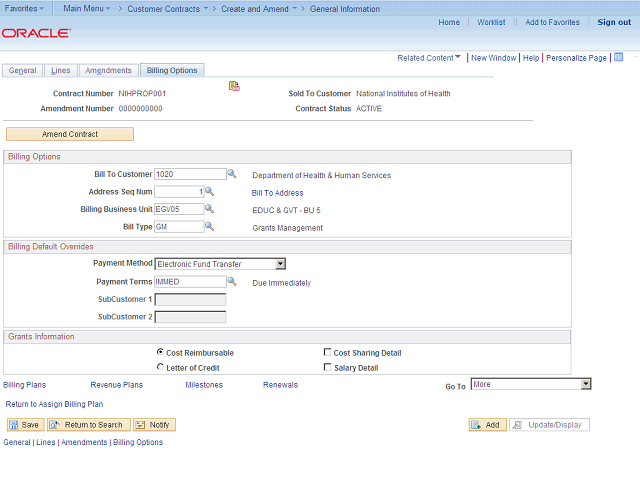Screen dimensions: 640x480
Task: Open the Go To dropdown list
Action: click(586, 384)
